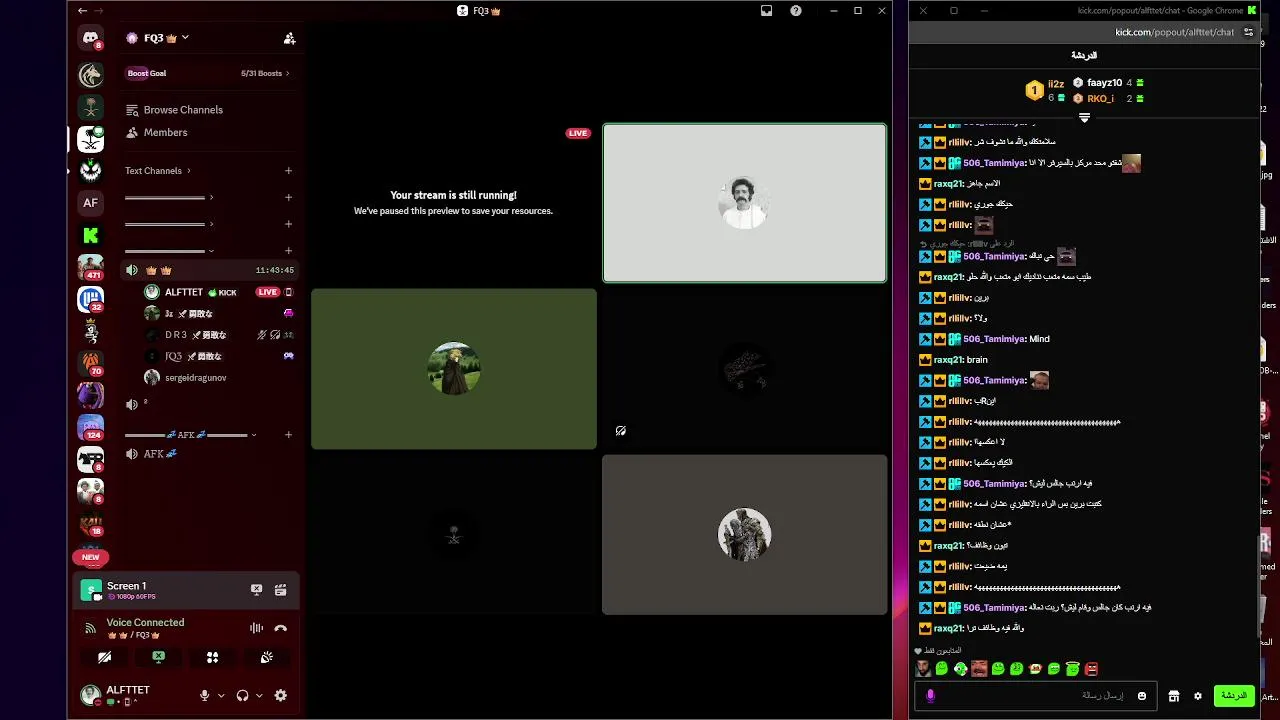Open the soundboard button
Image resolution: width=1280 pixels, height=720 pixels.
[266, 657]
